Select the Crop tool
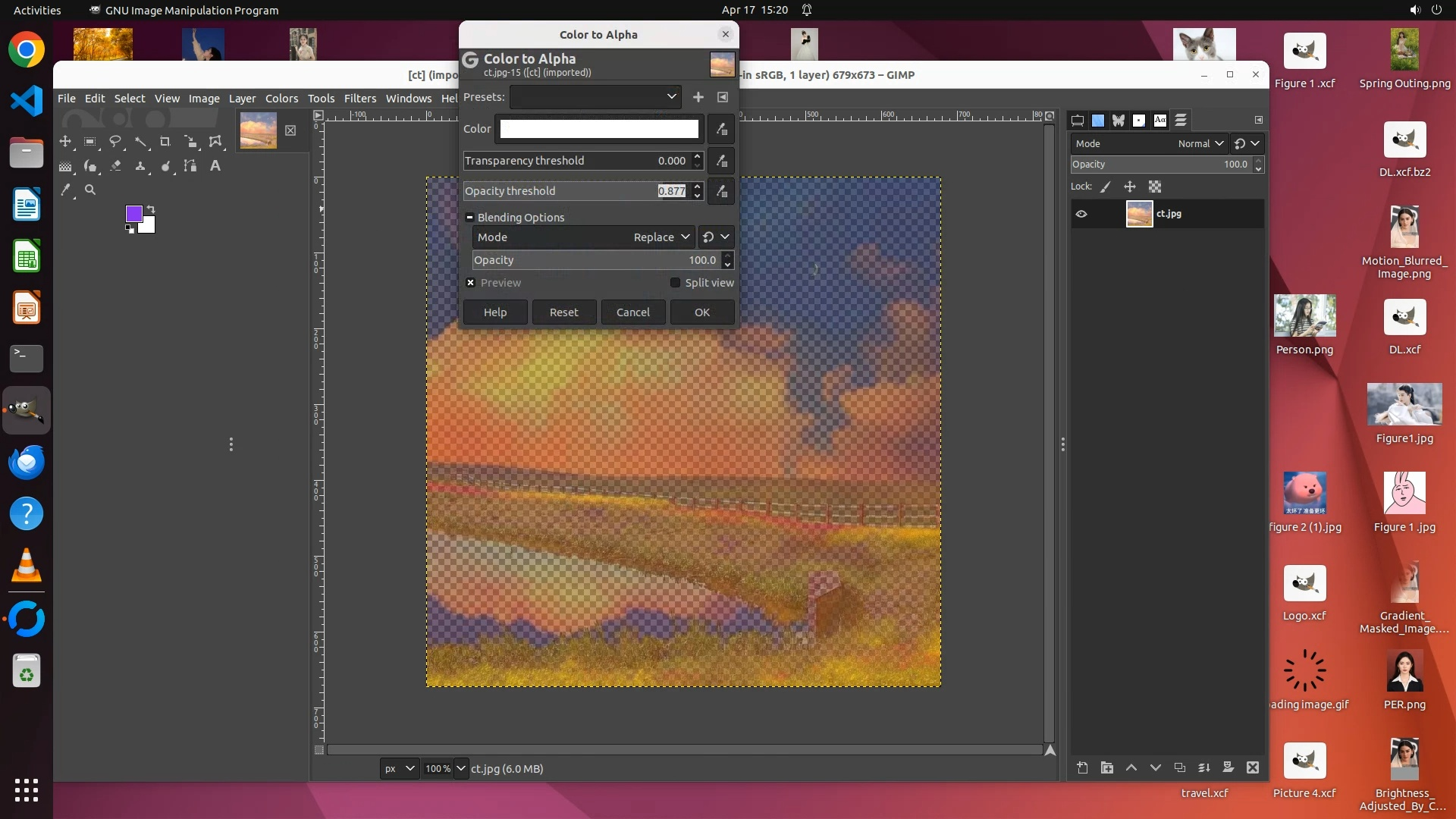 tap(165, 142)
